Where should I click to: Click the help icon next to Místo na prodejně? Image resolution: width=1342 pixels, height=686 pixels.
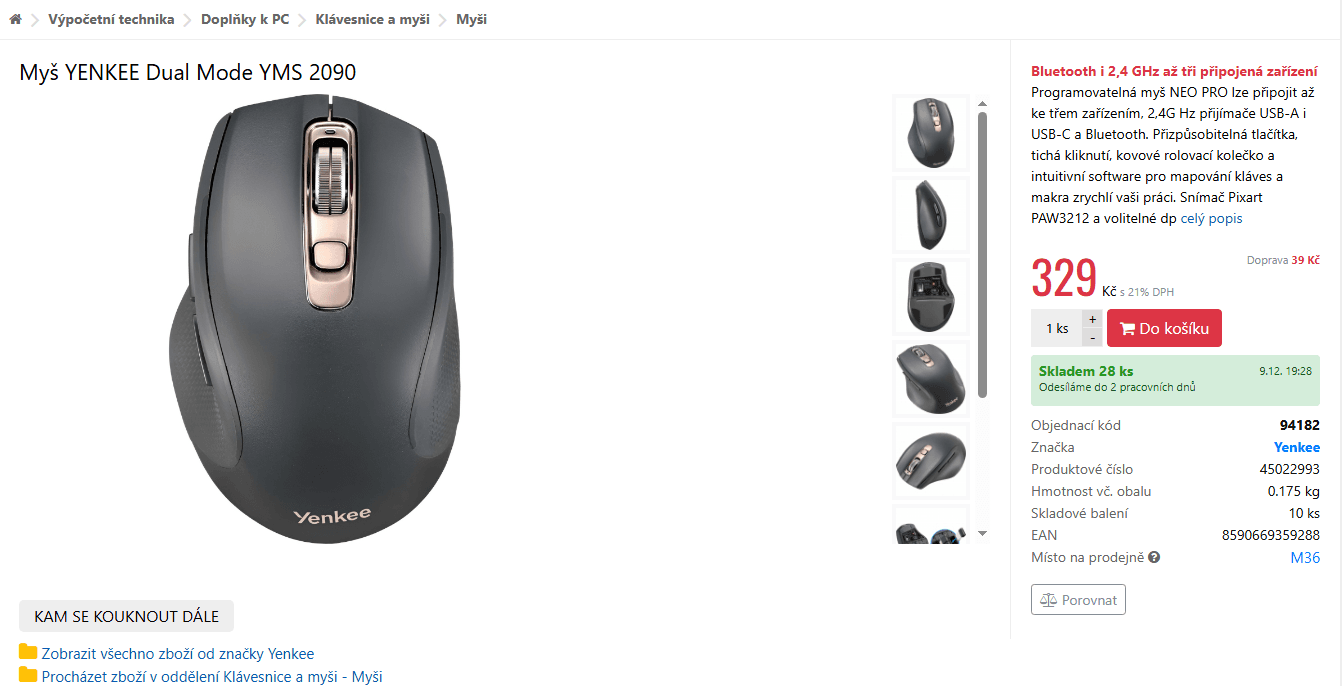(x=1154, y=558)
